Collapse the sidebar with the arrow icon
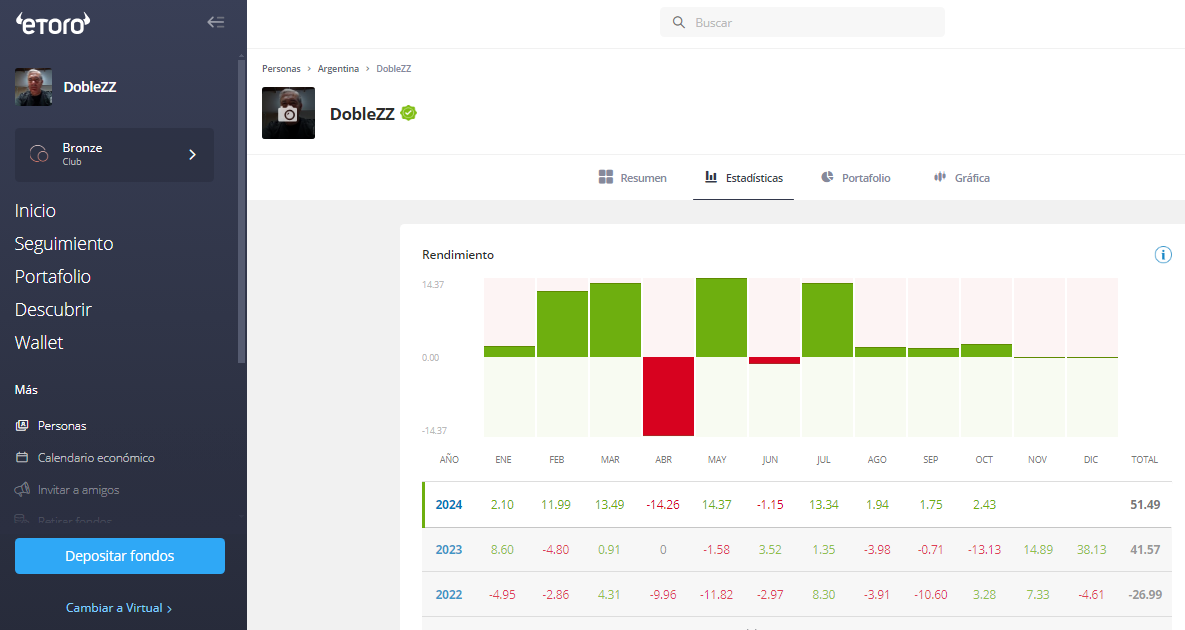 click(215, 22)
